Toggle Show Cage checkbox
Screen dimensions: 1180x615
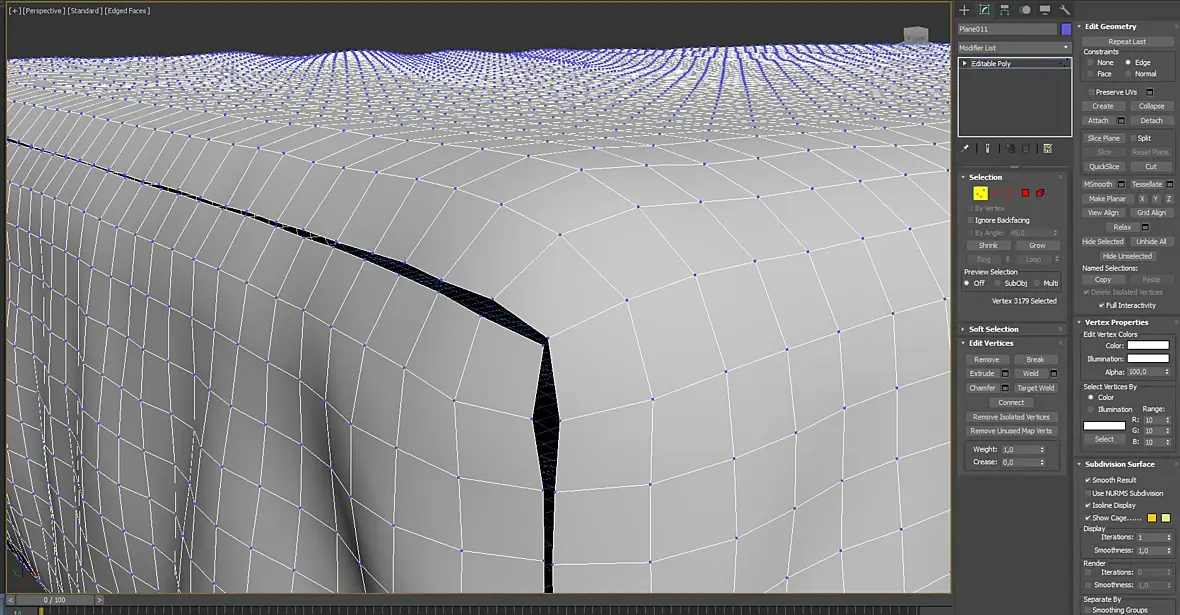[x=1088, y=518]
